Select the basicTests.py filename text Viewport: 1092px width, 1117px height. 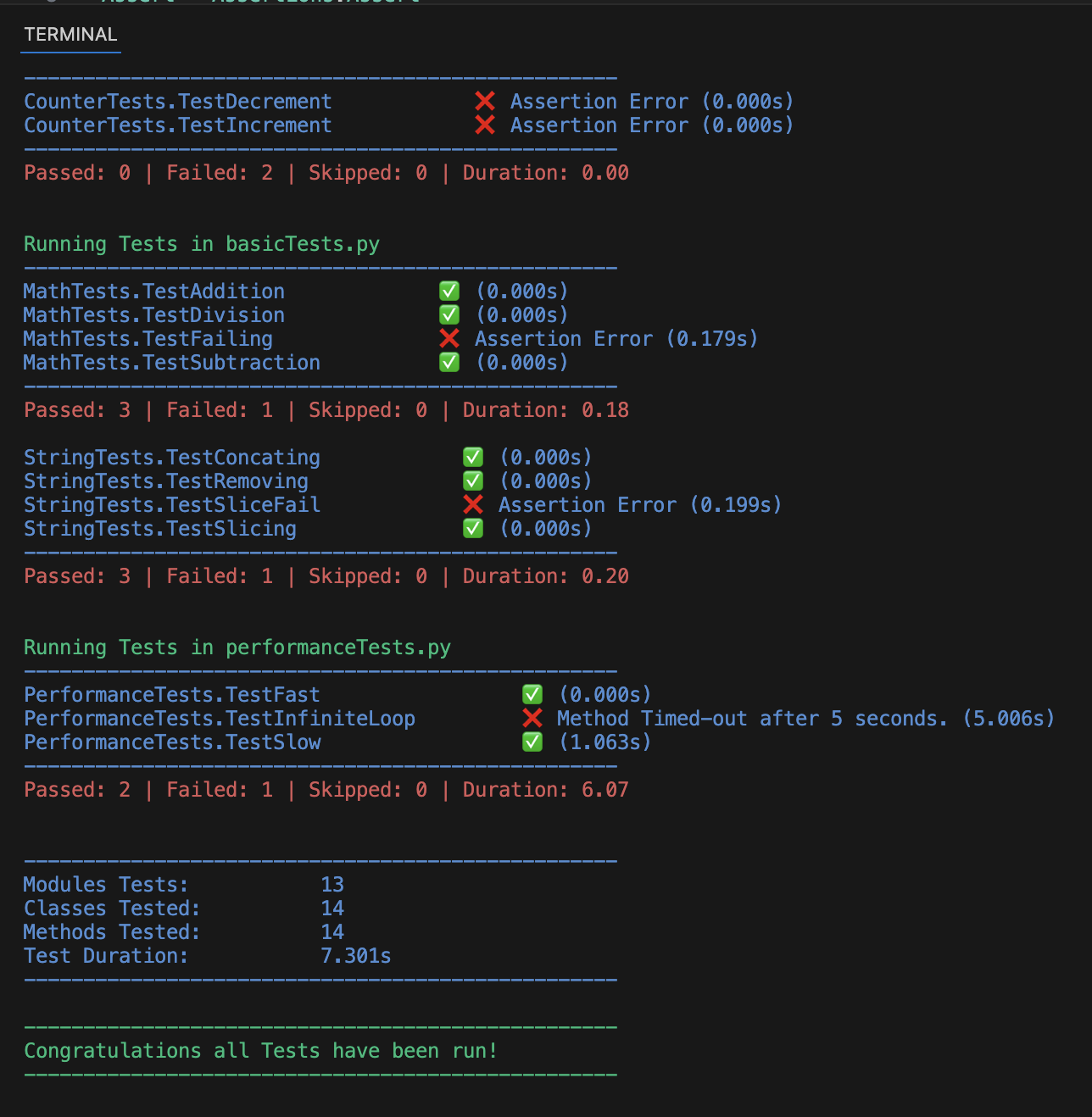click(302, 244)
